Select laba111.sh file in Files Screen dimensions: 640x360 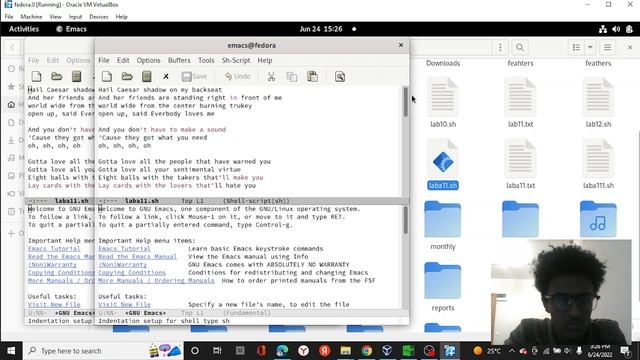click(x=598, y=164)
